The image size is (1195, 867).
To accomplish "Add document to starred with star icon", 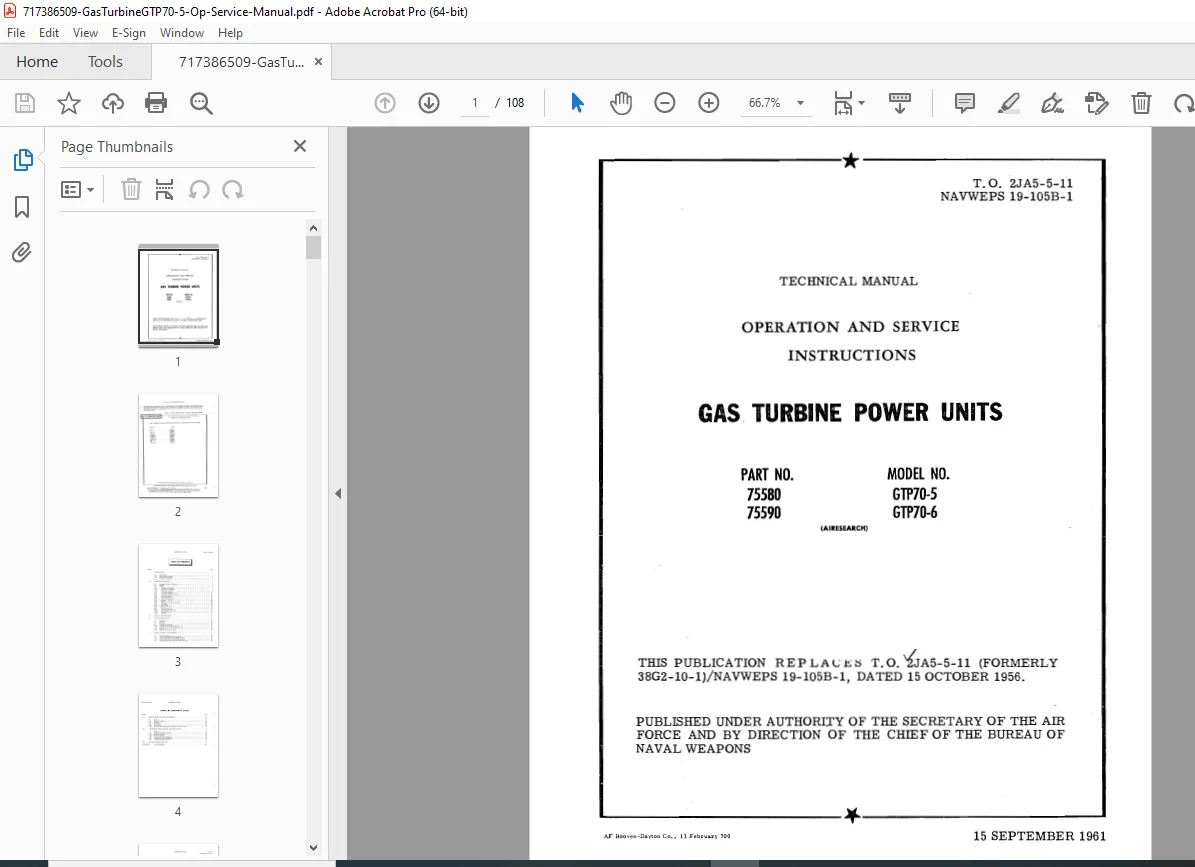I will pos(69,103).
